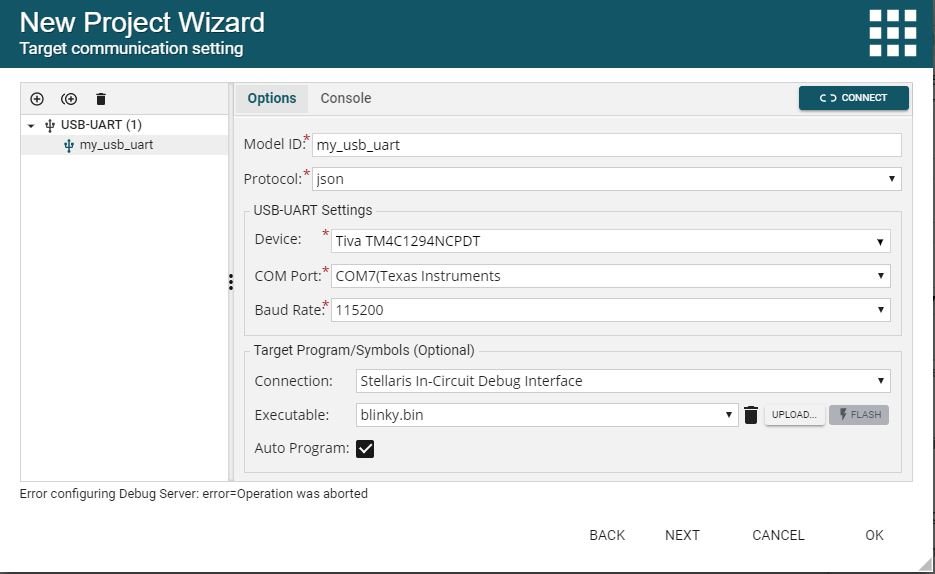Click the vertical dots splitter handle

(231, 282)
